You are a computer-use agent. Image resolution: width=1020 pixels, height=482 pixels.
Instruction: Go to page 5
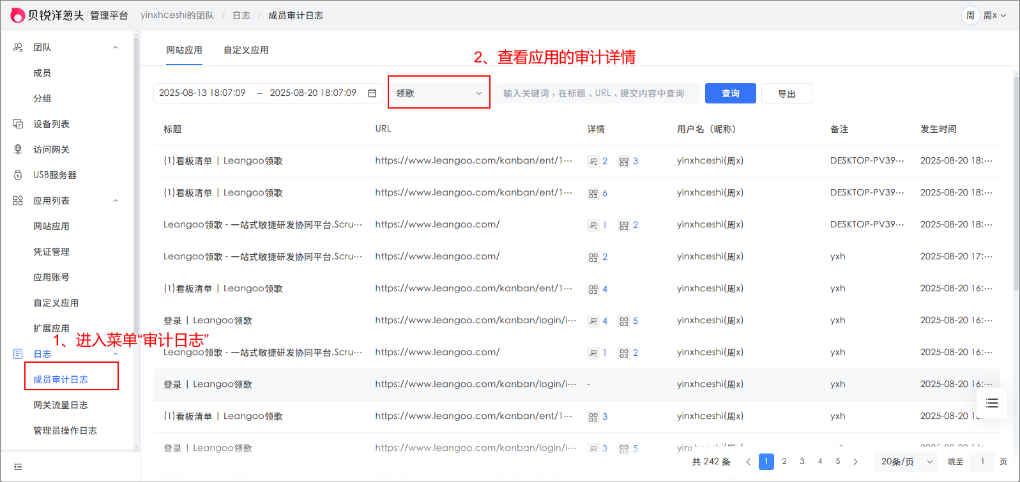coord(838,461)
